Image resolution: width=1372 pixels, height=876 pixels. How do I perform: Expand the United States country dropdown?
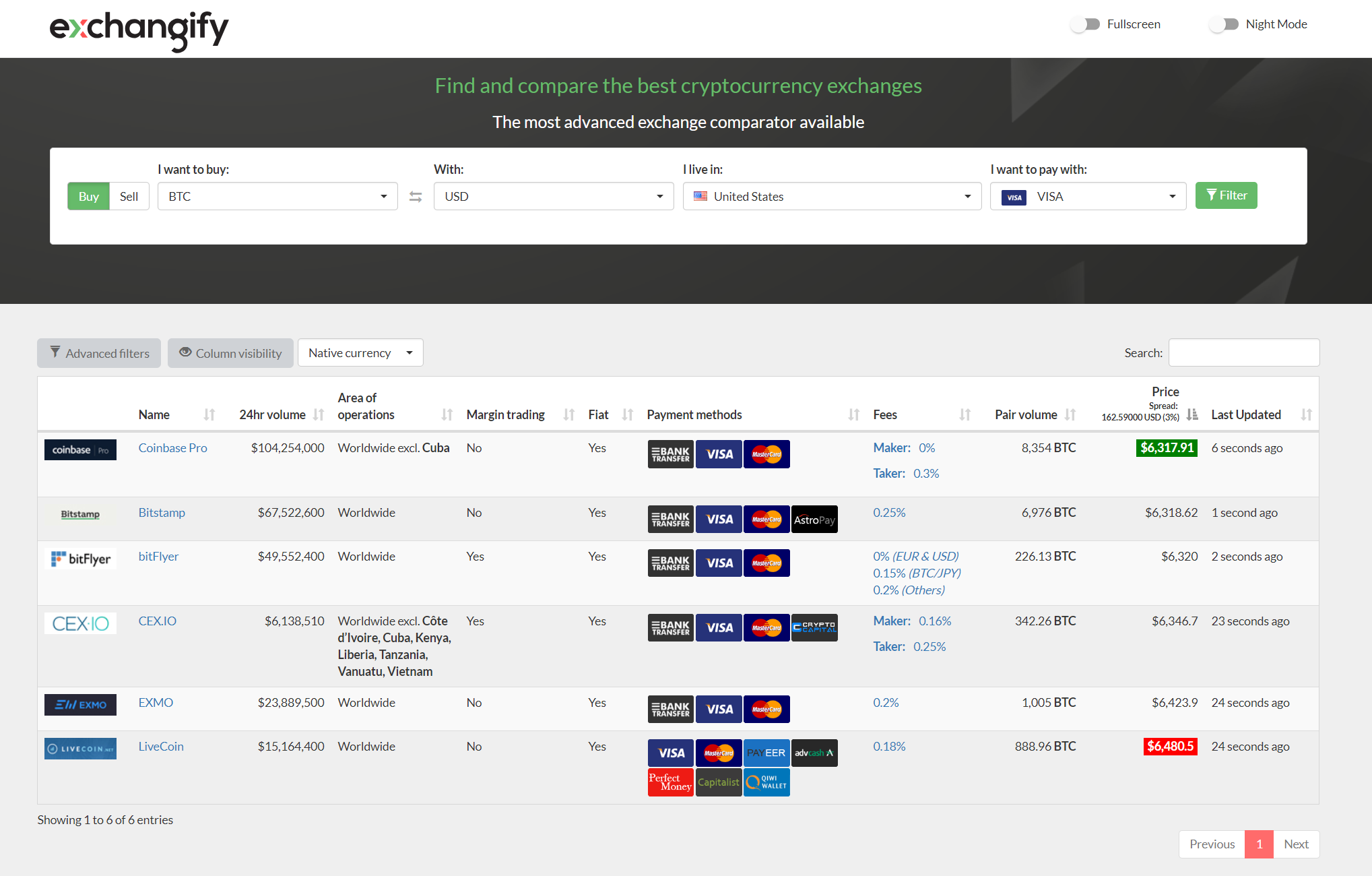[832, 197]
